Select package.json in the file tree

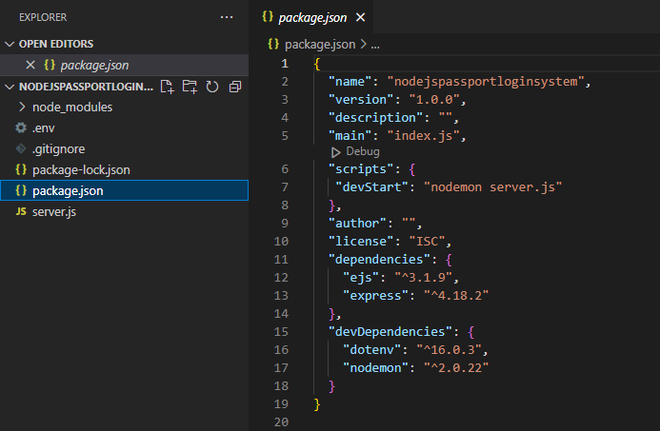(x=67, y=190)
